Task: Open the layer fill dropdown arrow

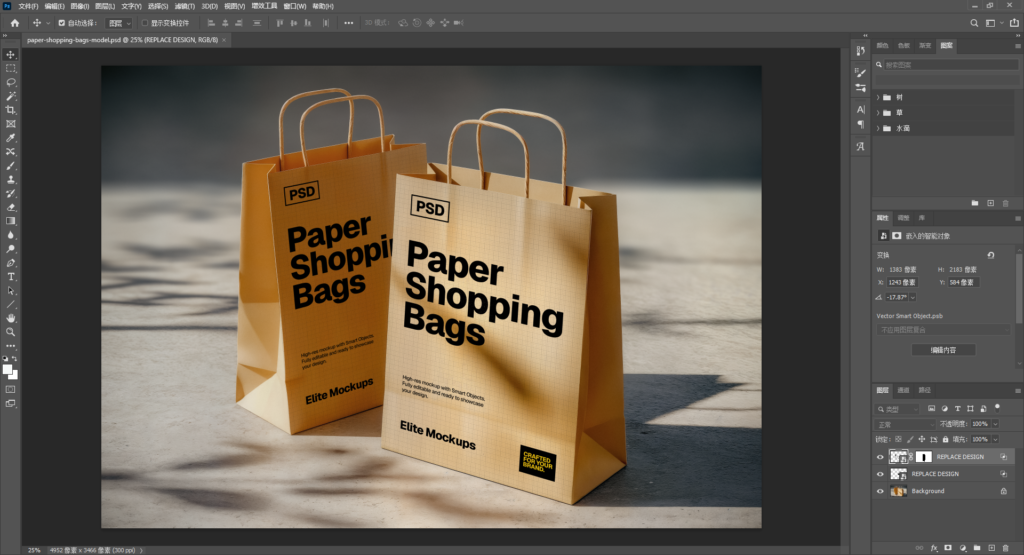Action: [995, 439]
